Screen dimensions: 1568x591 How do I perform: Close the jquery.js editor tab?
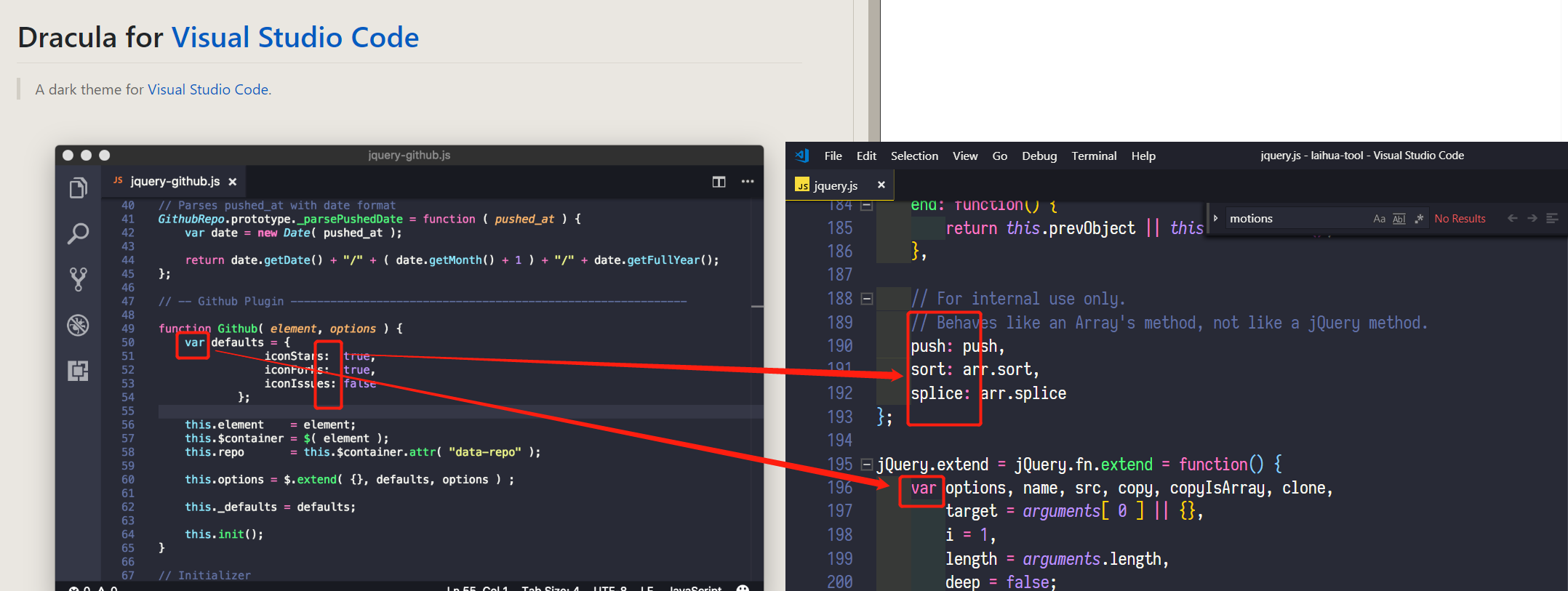click(x=881, y=185)
